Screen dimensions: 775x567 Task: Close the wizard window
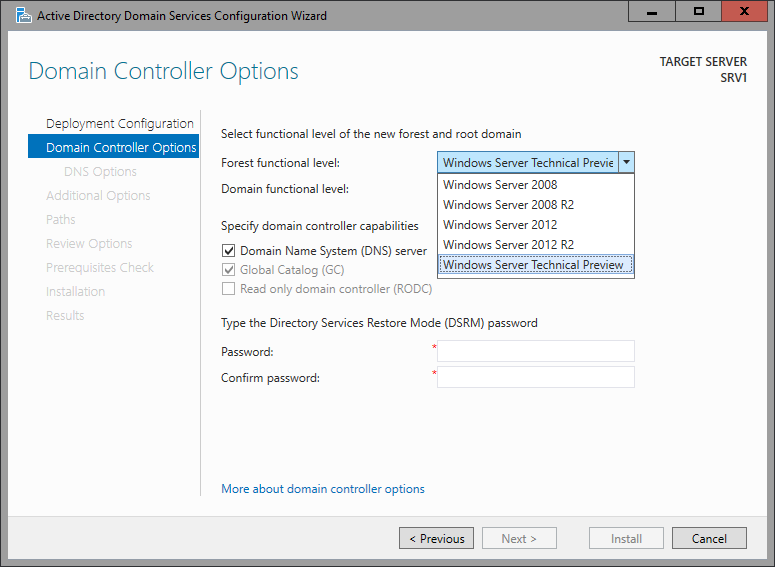point(744,11)
